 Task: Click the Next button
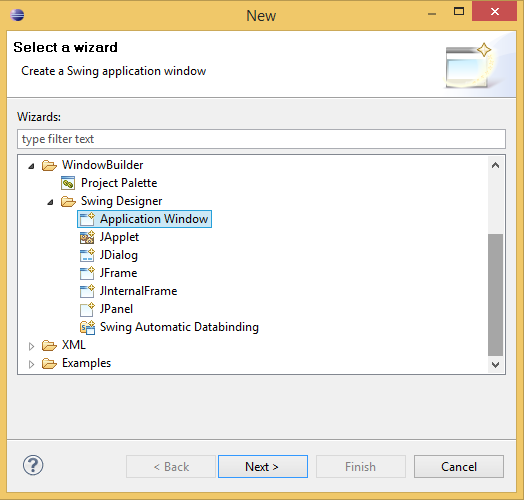coord(263,467)
